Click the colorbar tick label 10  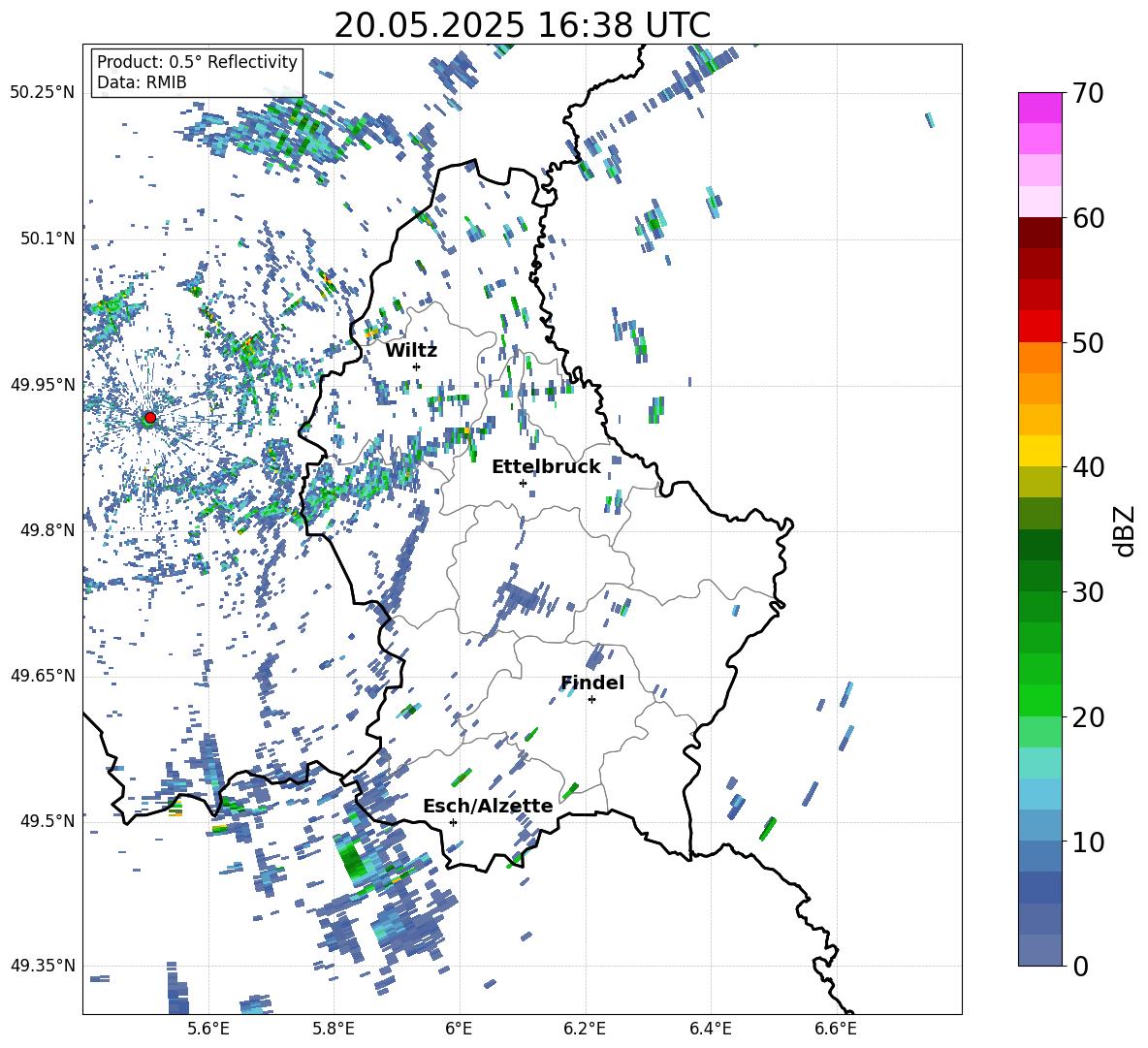point(1088,842)
